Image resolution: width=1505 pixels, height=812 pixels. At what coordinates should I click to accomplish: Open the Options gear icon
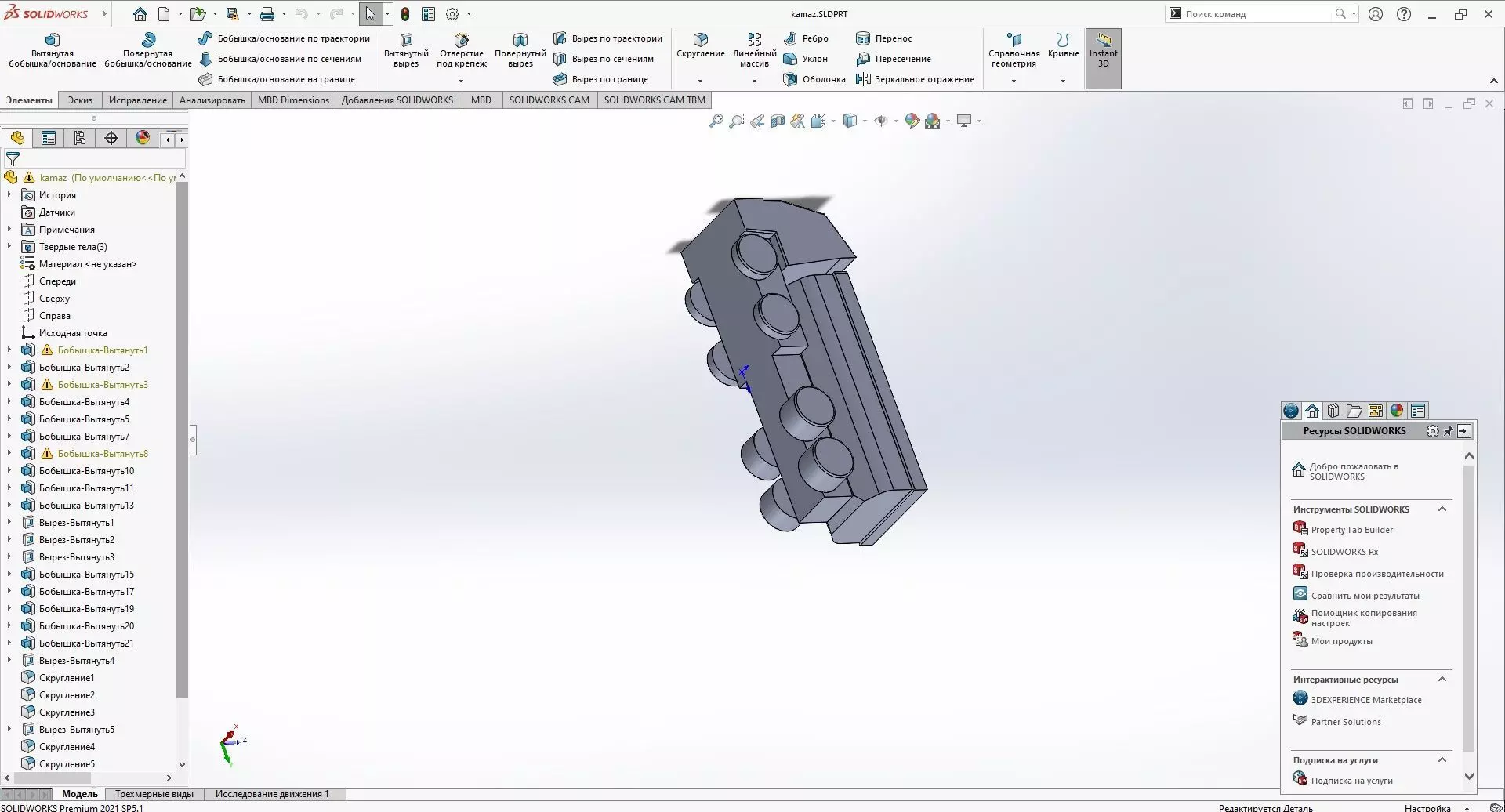click(x=452, y=14)
